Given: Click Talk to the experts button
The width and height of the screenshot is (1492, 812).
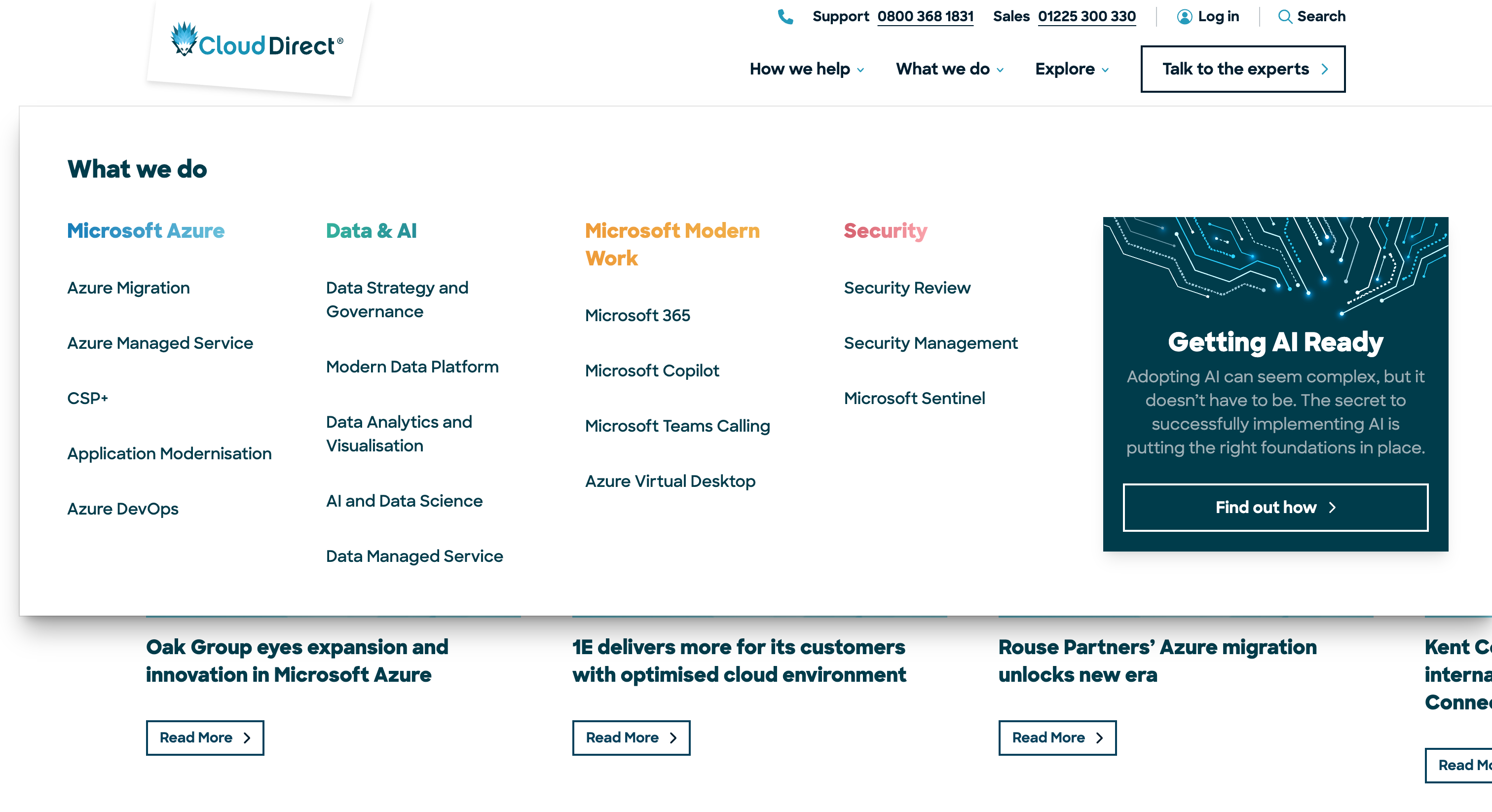Looking at the screenshot, I should pos(1243,69).
